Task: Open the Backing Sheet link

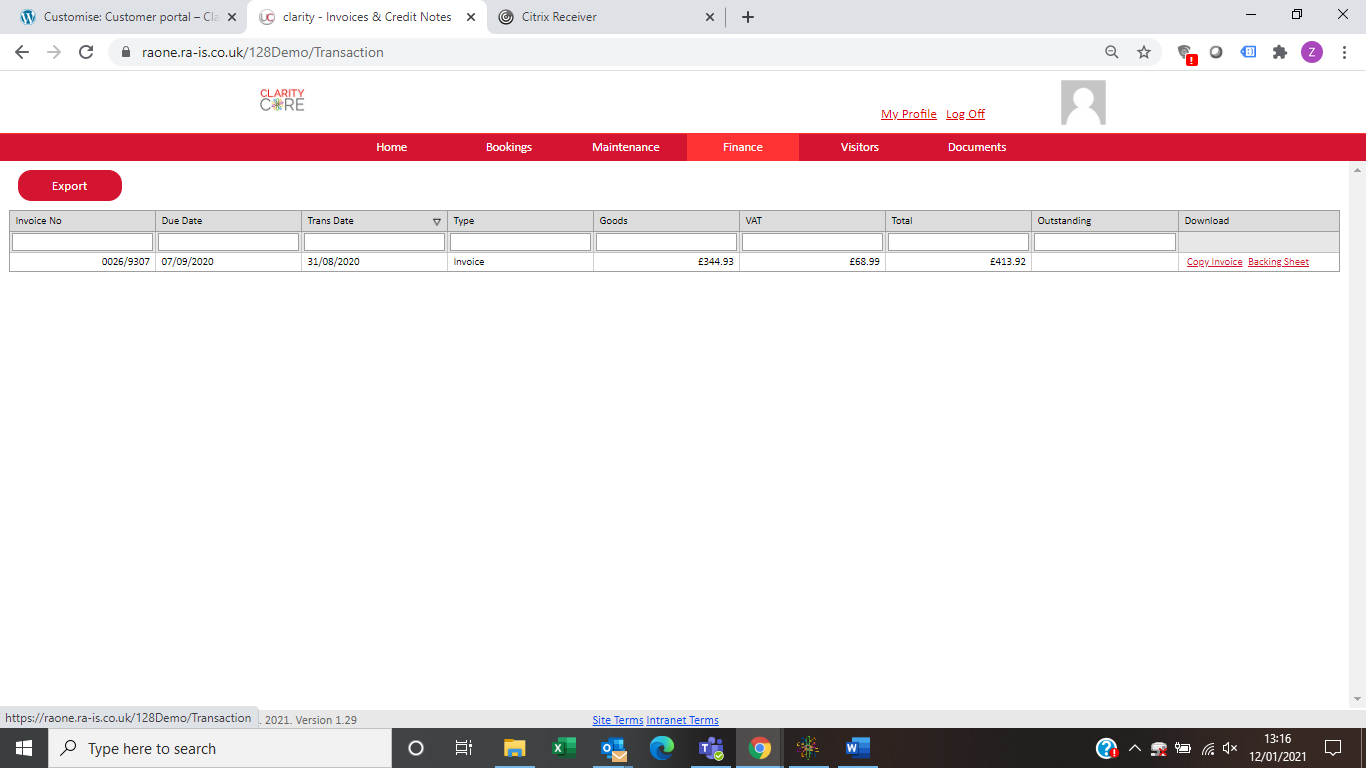Action: [x=1278, y=262]
